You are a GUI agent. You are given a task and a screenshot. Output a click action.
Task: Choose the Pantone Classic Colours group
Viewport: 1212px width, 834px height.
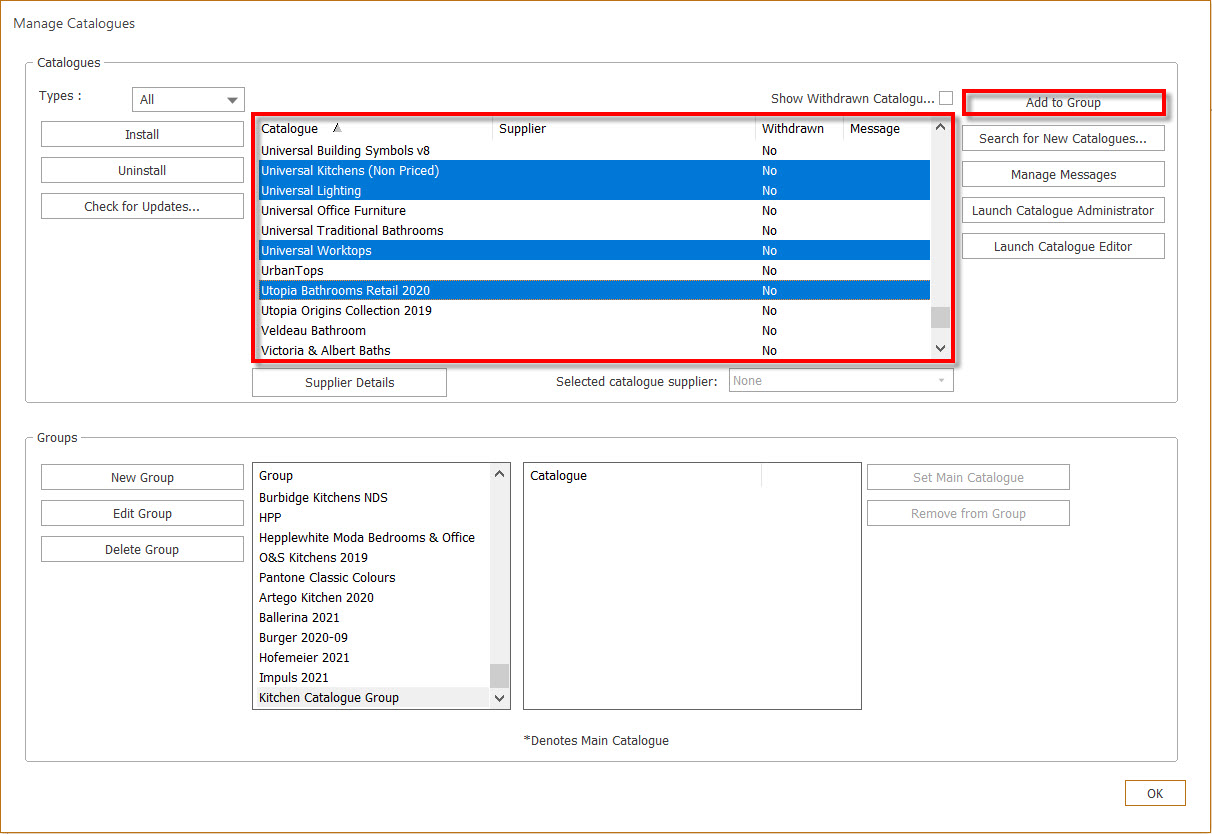(327, 578)
